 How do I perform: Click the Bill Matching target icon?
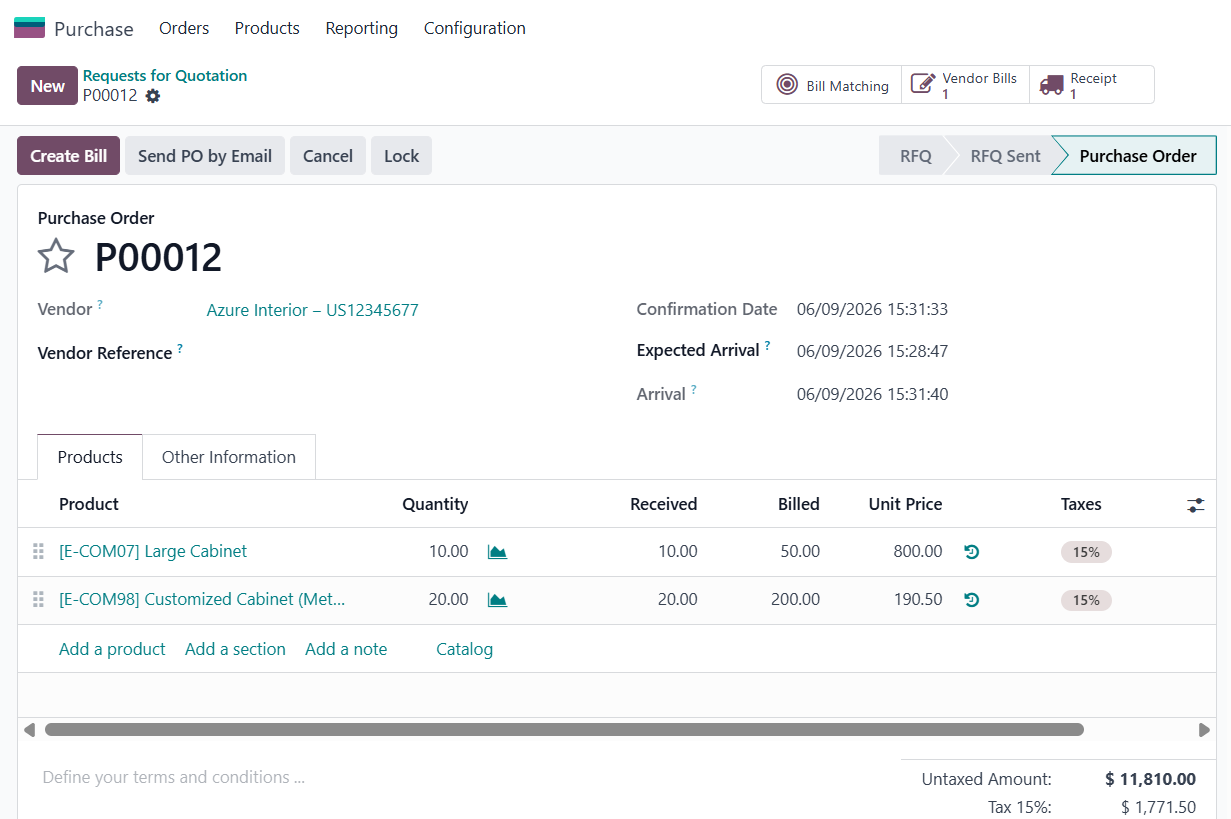click(788, 85)
